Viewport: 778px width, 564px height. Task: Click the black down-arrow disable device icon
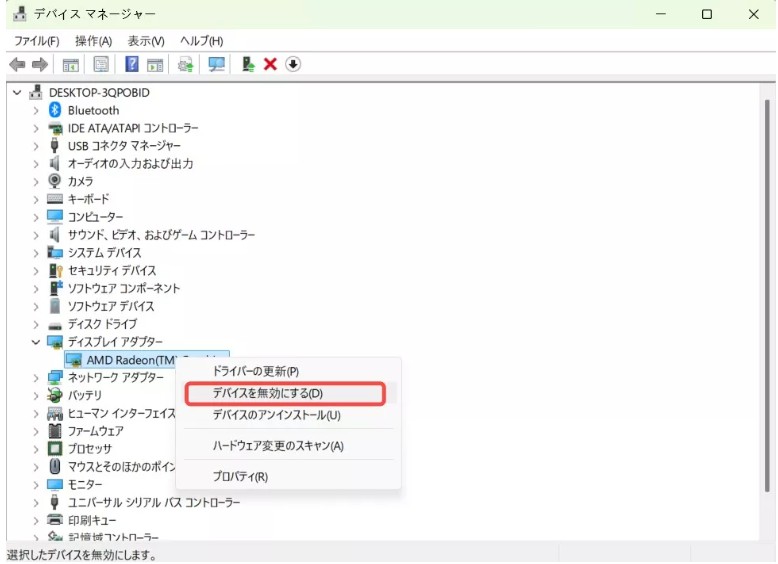pyautogui.click(x=293, y=64)
